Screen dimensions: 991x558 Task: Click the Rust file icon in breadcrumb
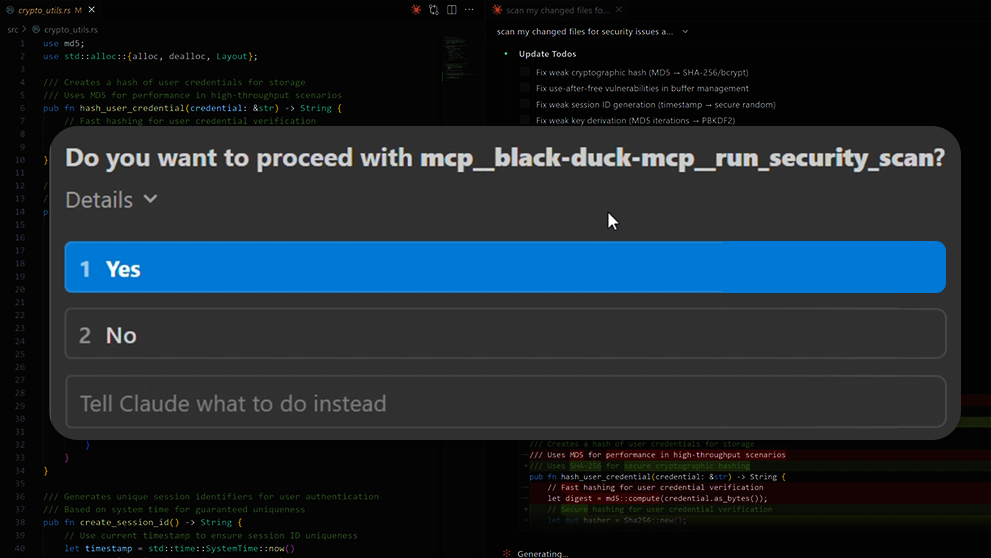pyautogui.click(x=34, y=30)
